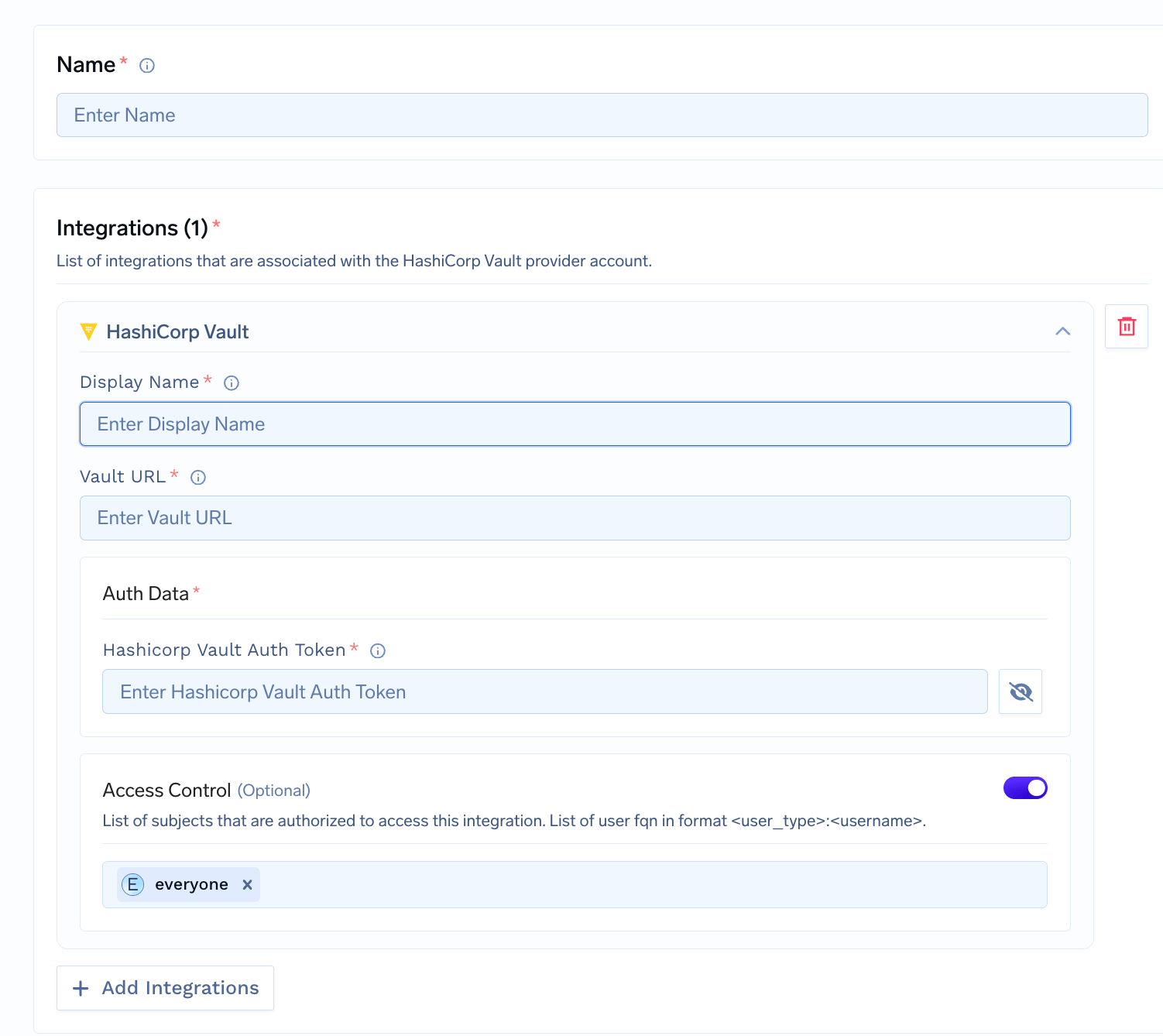
Task: Click the authorized subjects description text
Action: (x=514, y=821)
